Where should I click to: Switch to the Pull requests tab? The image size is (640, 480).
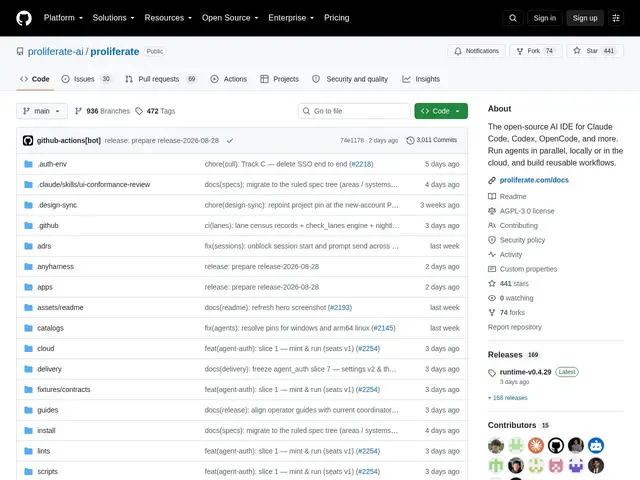coord(161,79)
